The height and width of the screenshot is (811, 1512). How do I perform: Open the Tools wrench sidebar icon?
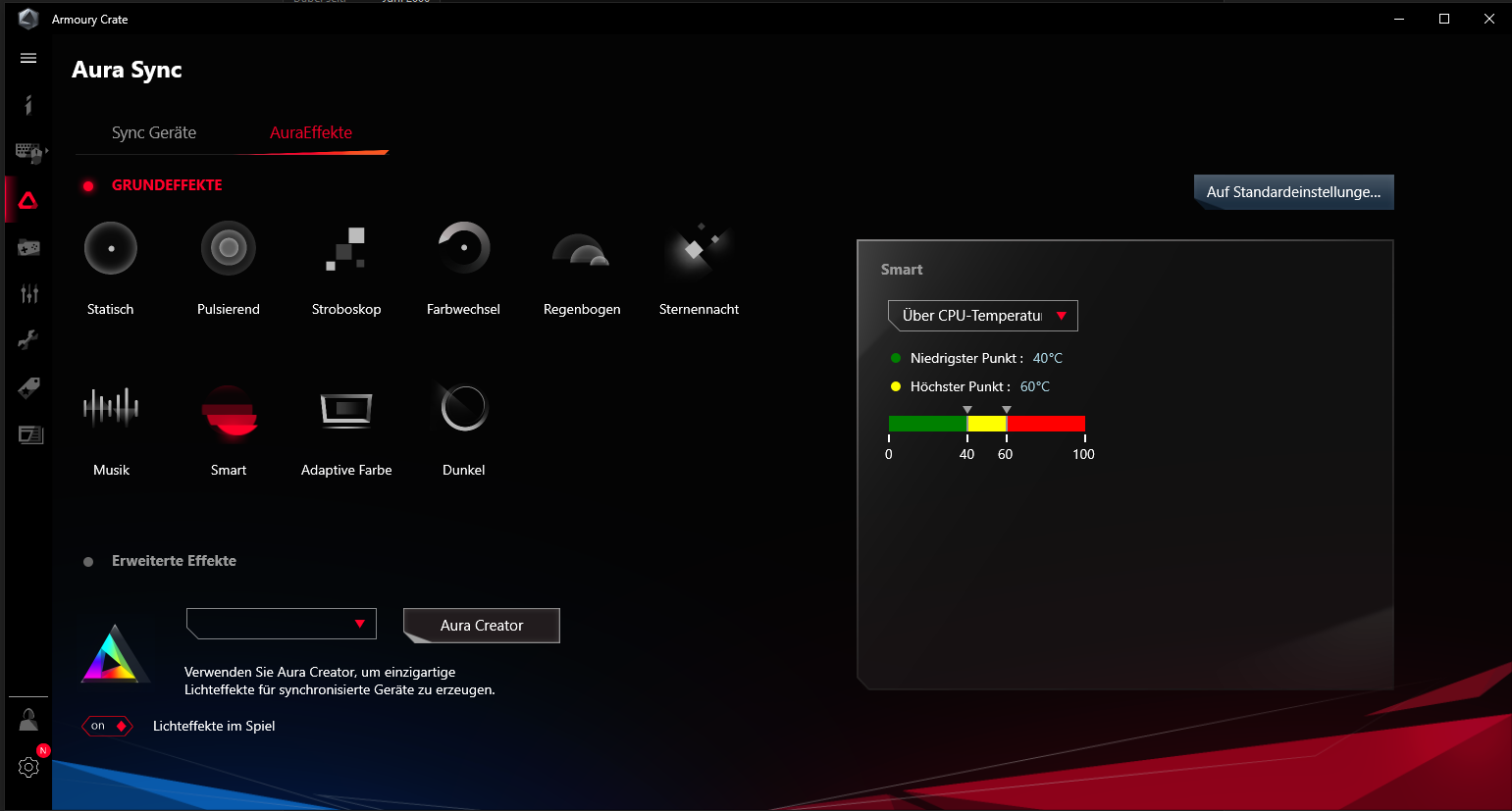click(x=28, y=340)
